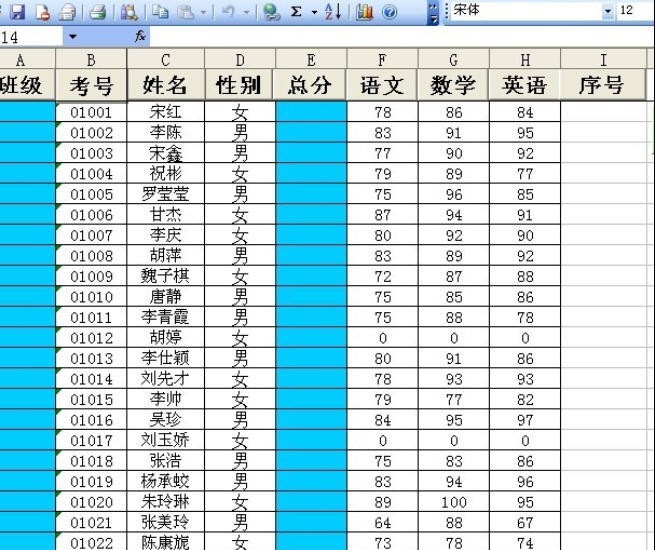Click the Name Box cell reference field

(31, 37)
